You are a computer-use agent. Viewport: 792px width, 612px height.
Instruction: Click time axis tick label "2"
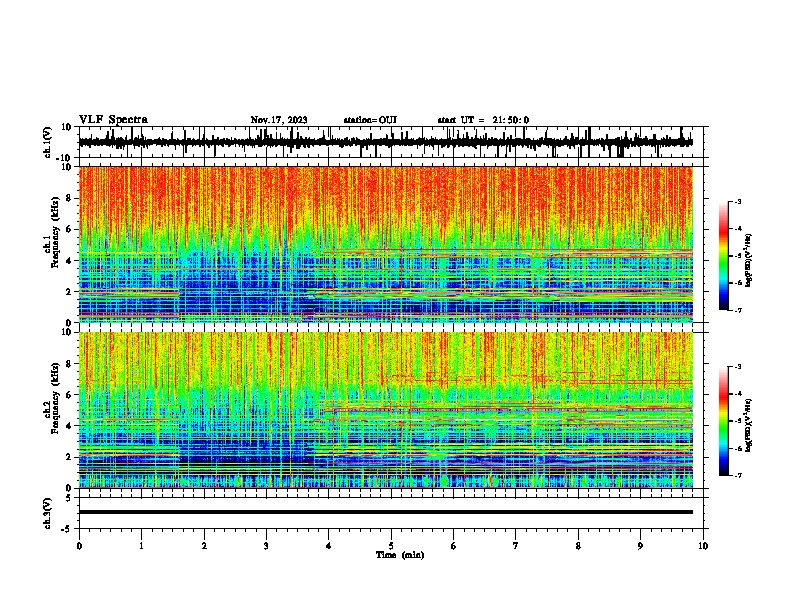pos(204,546)
